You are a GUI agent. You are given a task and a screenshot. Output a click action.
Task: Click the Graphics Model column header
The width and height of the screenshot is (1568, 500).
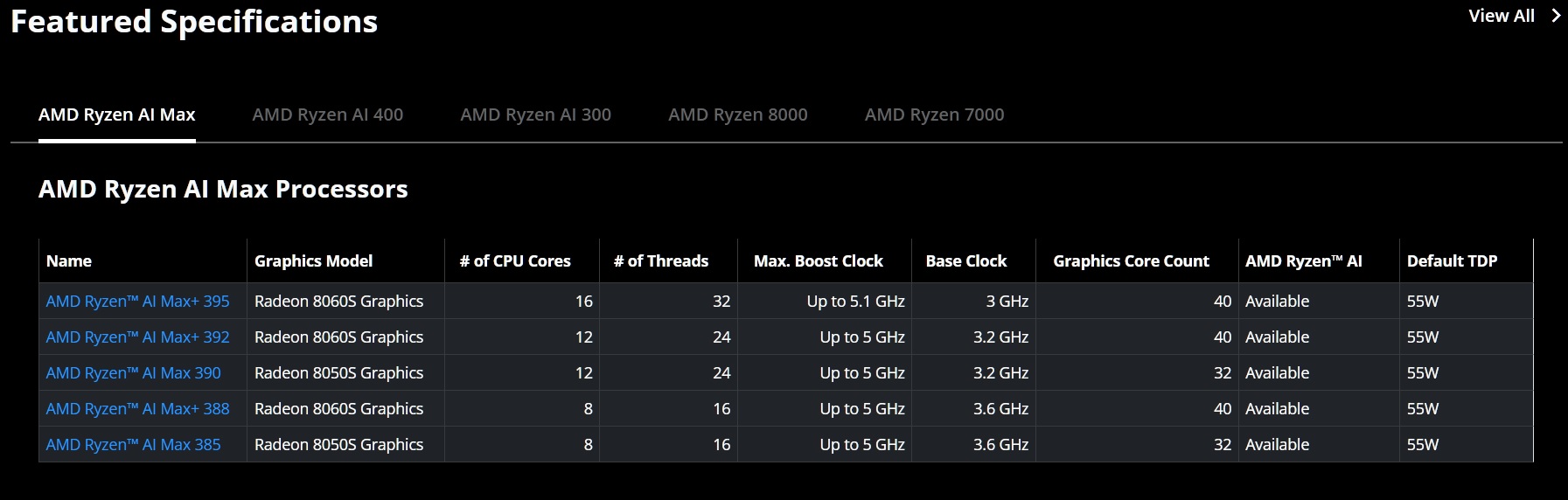(x=314, y=260)
